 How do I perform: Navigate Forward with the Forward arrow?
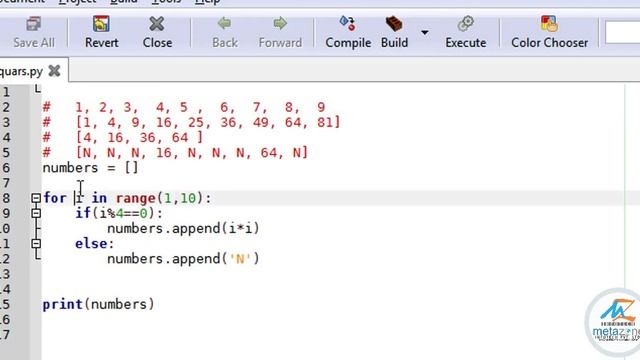280,32
